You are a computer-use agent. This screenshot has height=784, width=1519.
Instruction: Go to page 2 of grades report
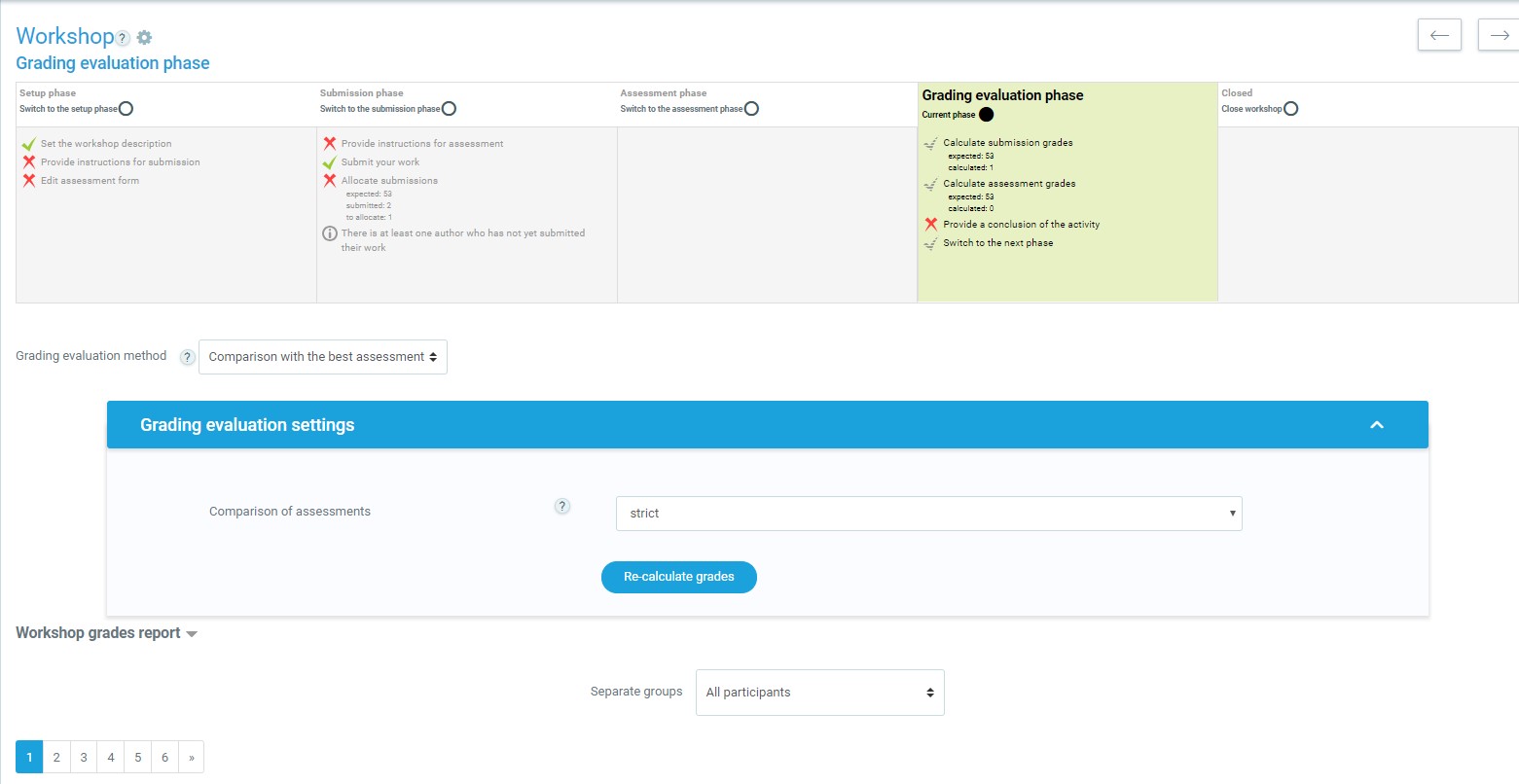pyautogui.click(x=56, y=757)
